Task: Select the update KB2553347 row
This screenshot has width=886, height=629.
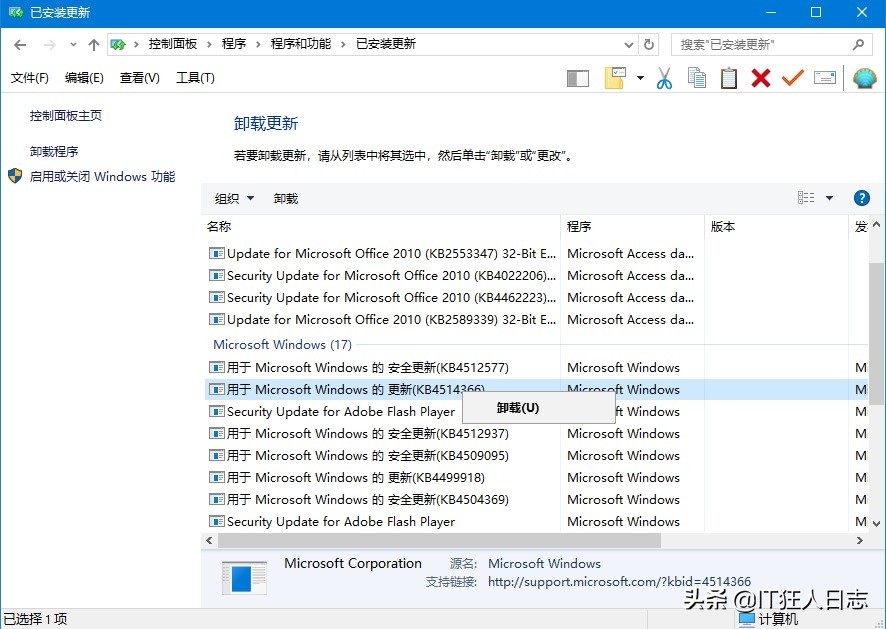Action: pos(535,253)
